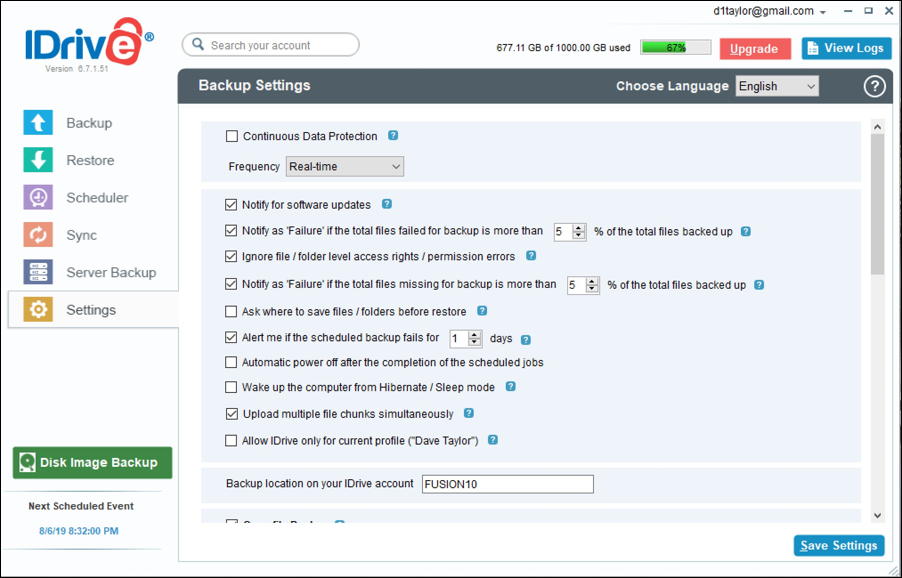Enable Ask where to save files before restore

231,312
